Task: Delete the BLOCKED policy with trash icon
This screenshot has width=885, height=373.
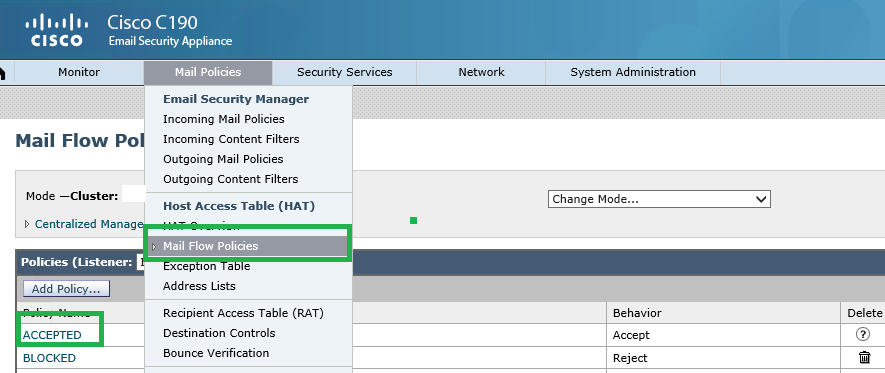Action: click(864, 357)
